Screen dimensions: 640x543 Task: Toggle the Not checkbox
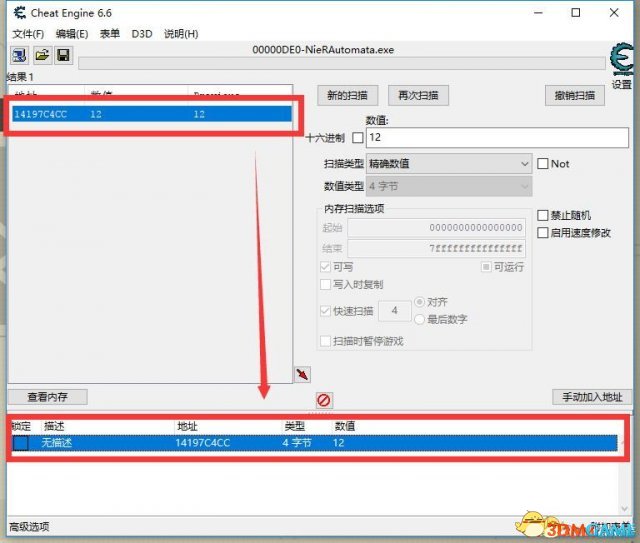(542, 164)
